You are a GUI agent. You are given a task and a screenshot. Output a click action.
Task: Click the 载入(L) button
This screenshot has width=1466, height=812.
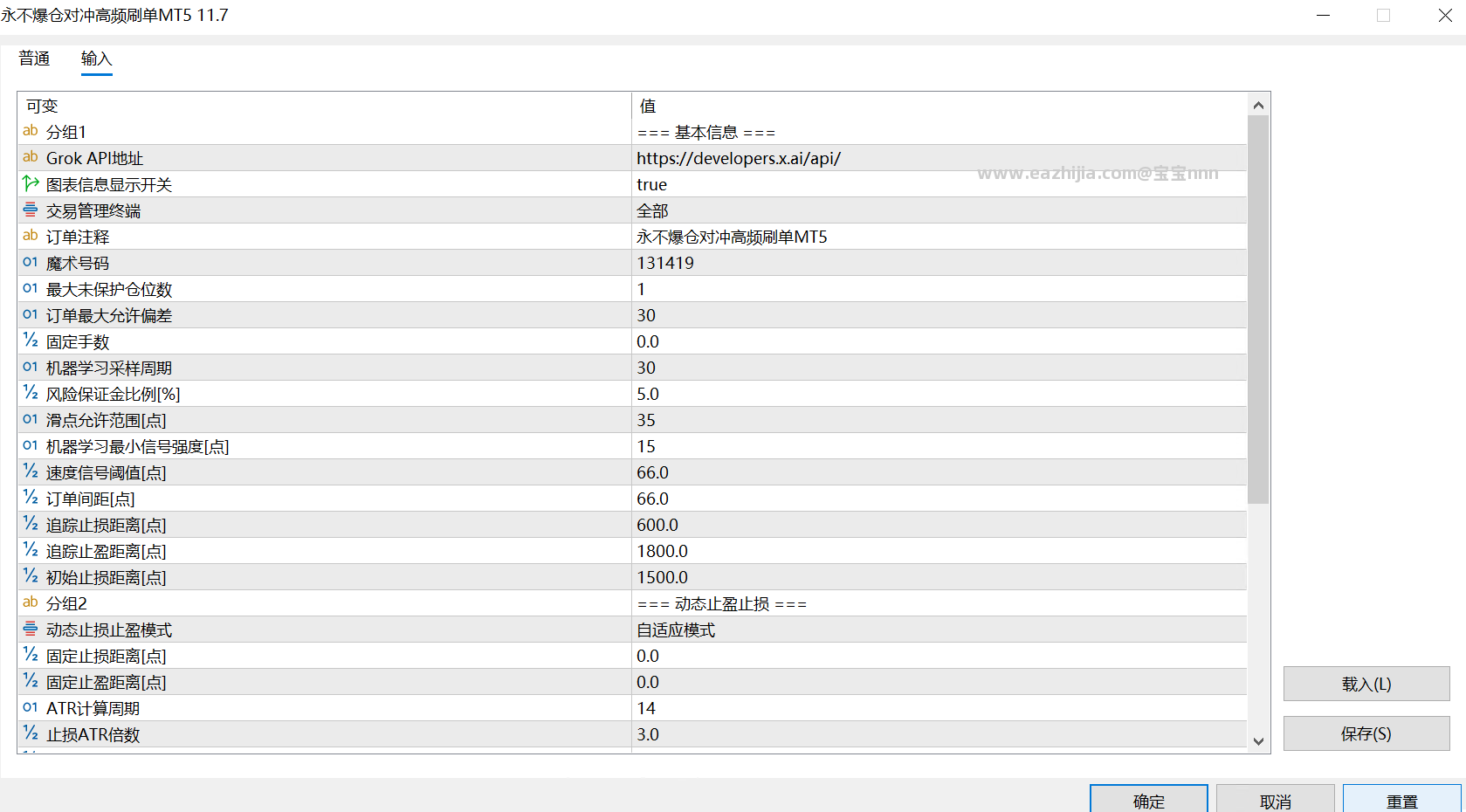[x=1366, y=684]
